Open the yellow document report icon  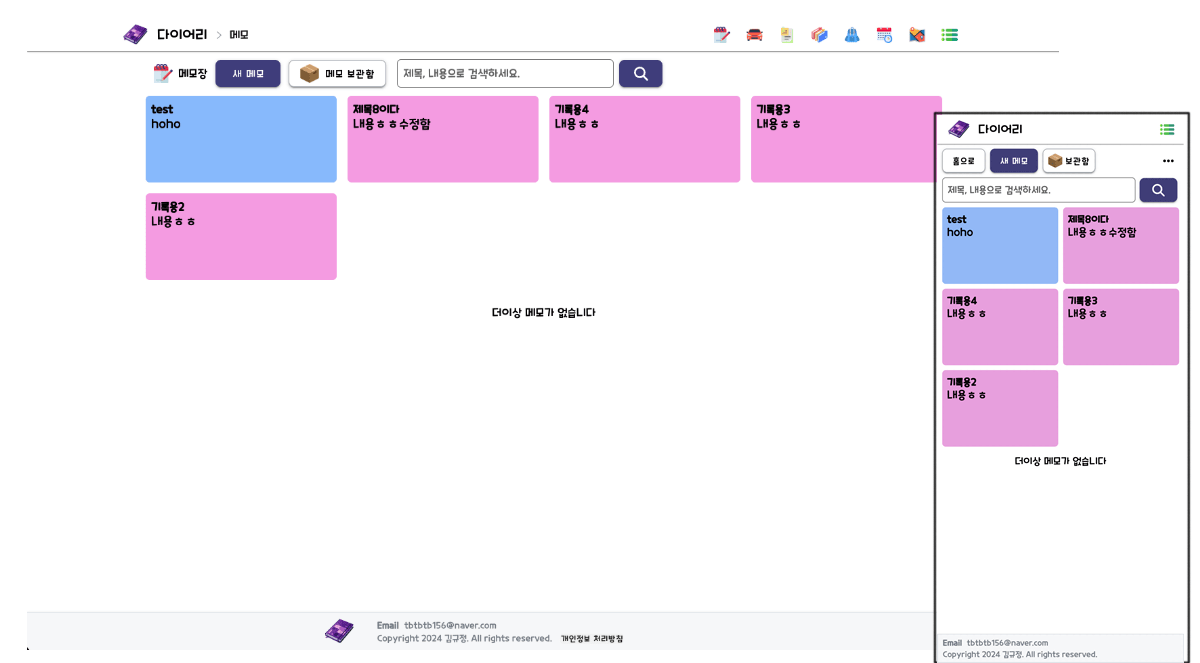pos(787,35)
